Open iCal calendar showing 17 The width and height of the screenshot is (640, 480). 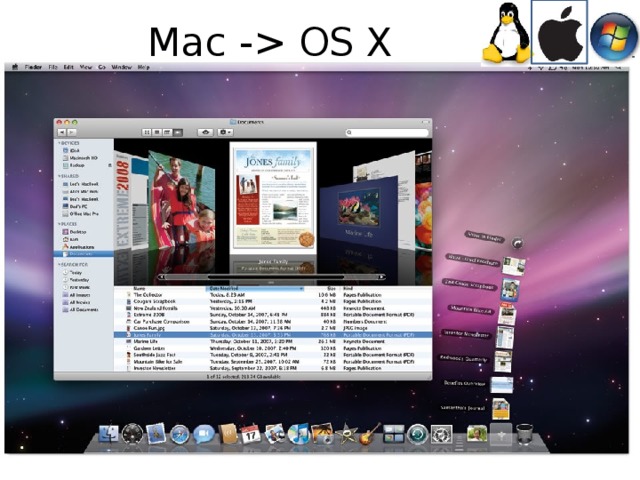pos(251,434)
